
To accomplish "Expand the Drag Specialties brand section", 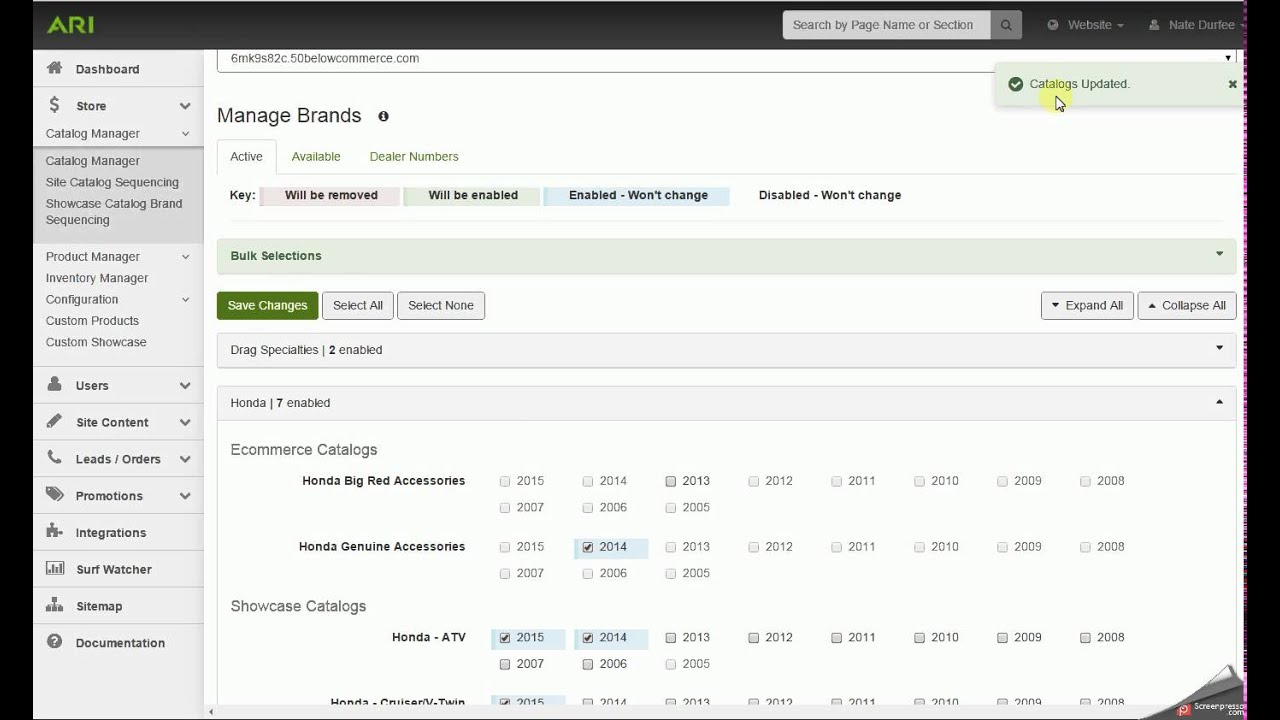I will (726, 349).
